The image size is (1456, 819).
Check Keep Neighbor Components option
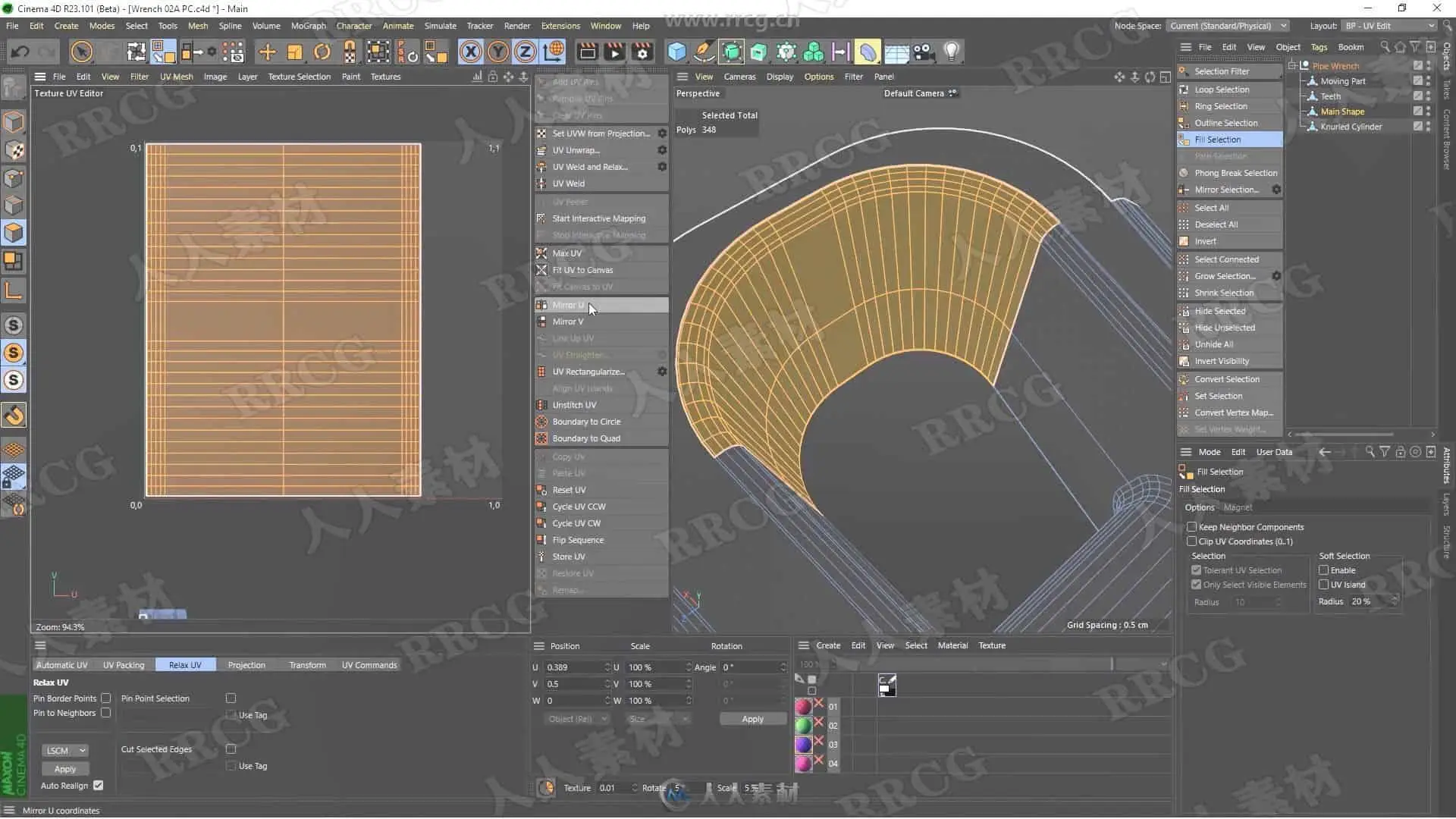(x=1191, y=527)
